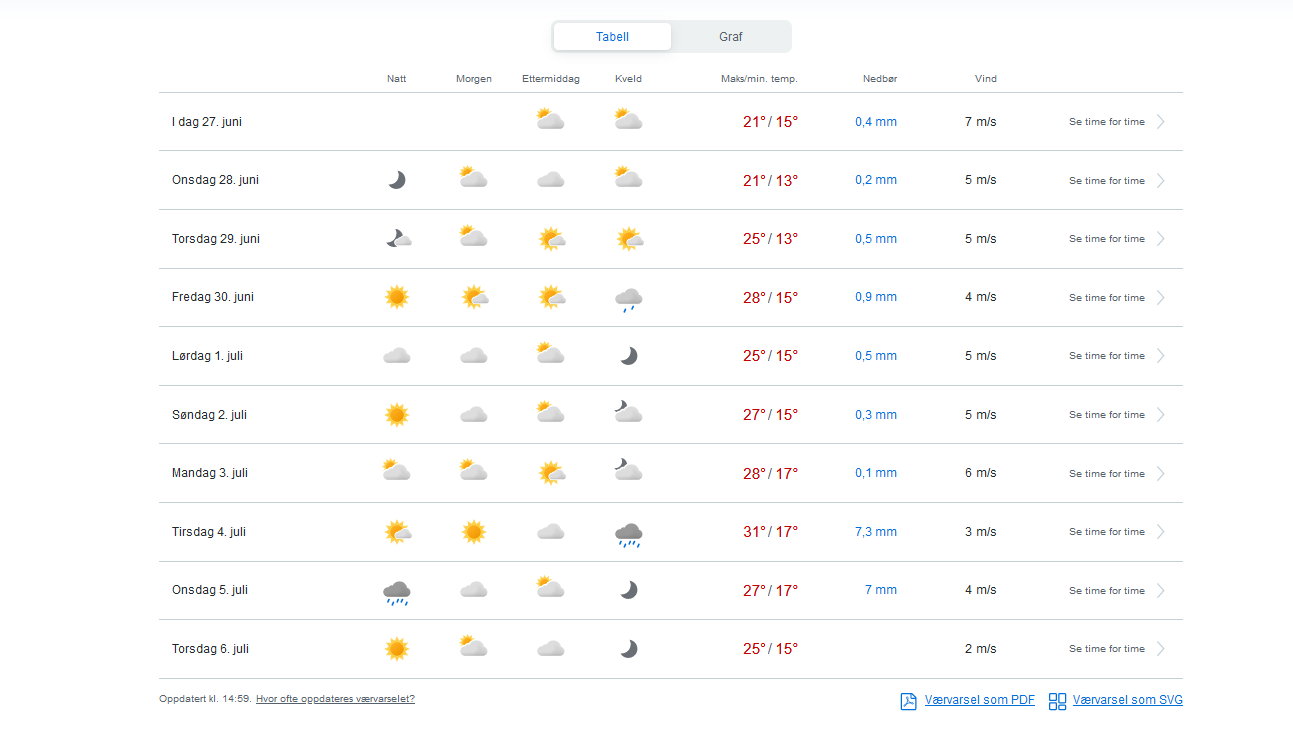Download 'Værvarsel som PDF'

979,700
